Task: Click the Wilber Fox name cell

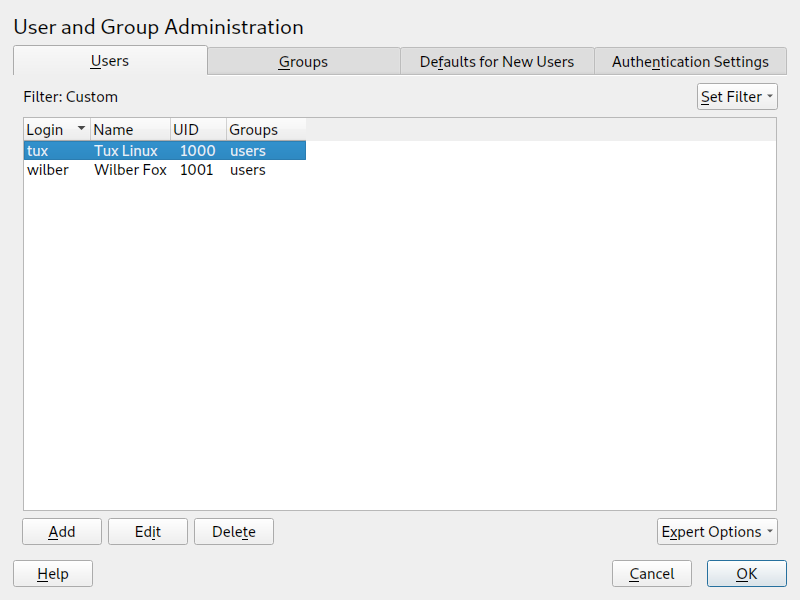Action: coord(130,170)
